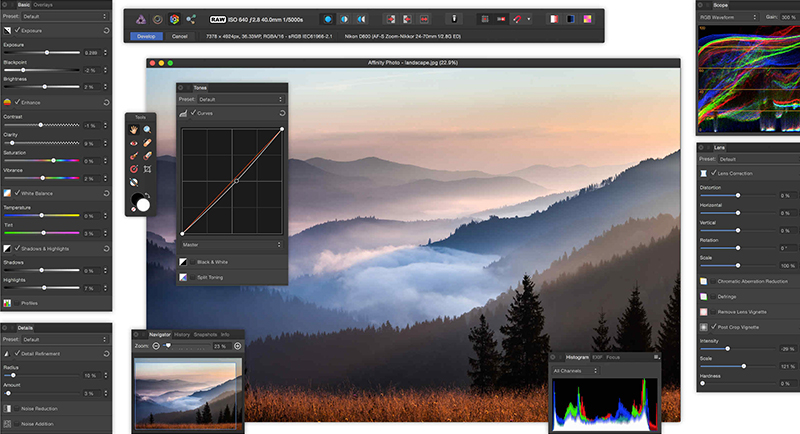Viewport: 800px width, 434px height.
Task: Toggle the first blue clipping indicator icon
Action: [328, 19]
